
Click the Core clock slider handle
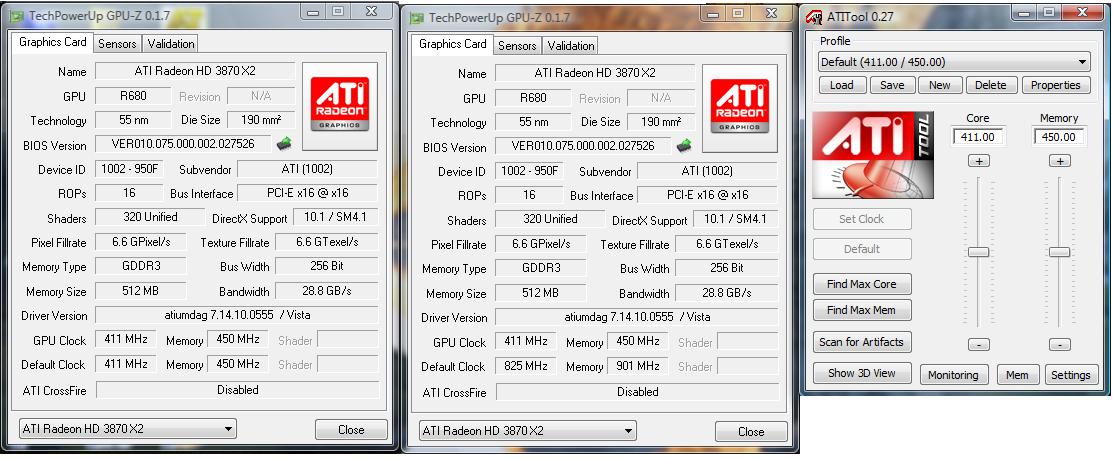tap(978, 252)
